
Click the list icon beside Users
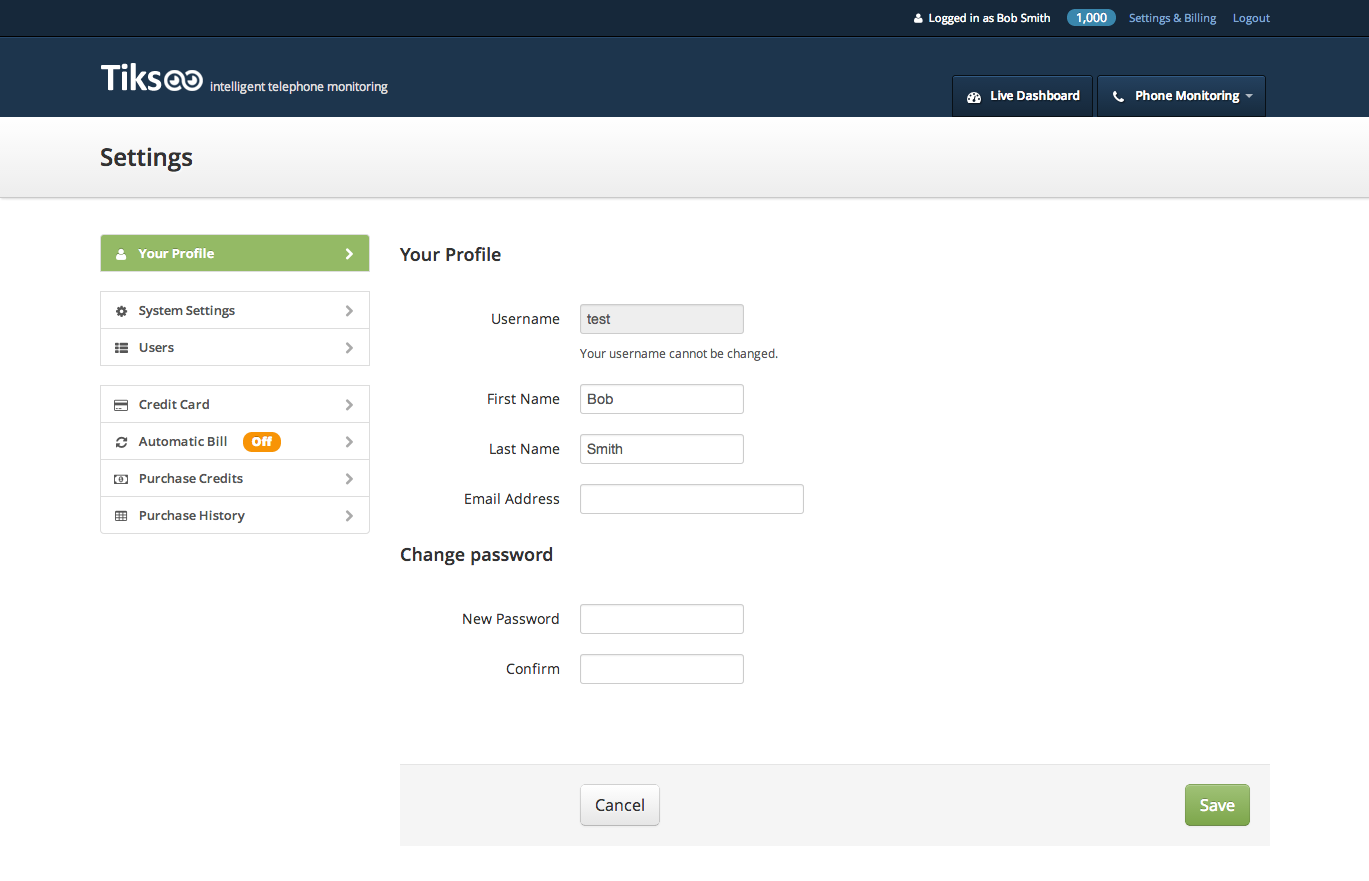(x=121, y=348)
